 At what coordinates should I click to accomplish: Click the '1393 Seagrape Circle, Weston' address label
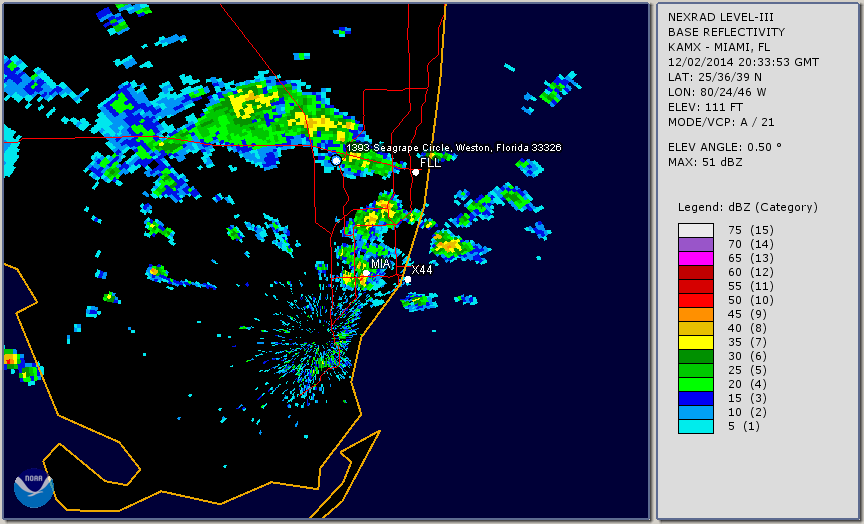453,148
